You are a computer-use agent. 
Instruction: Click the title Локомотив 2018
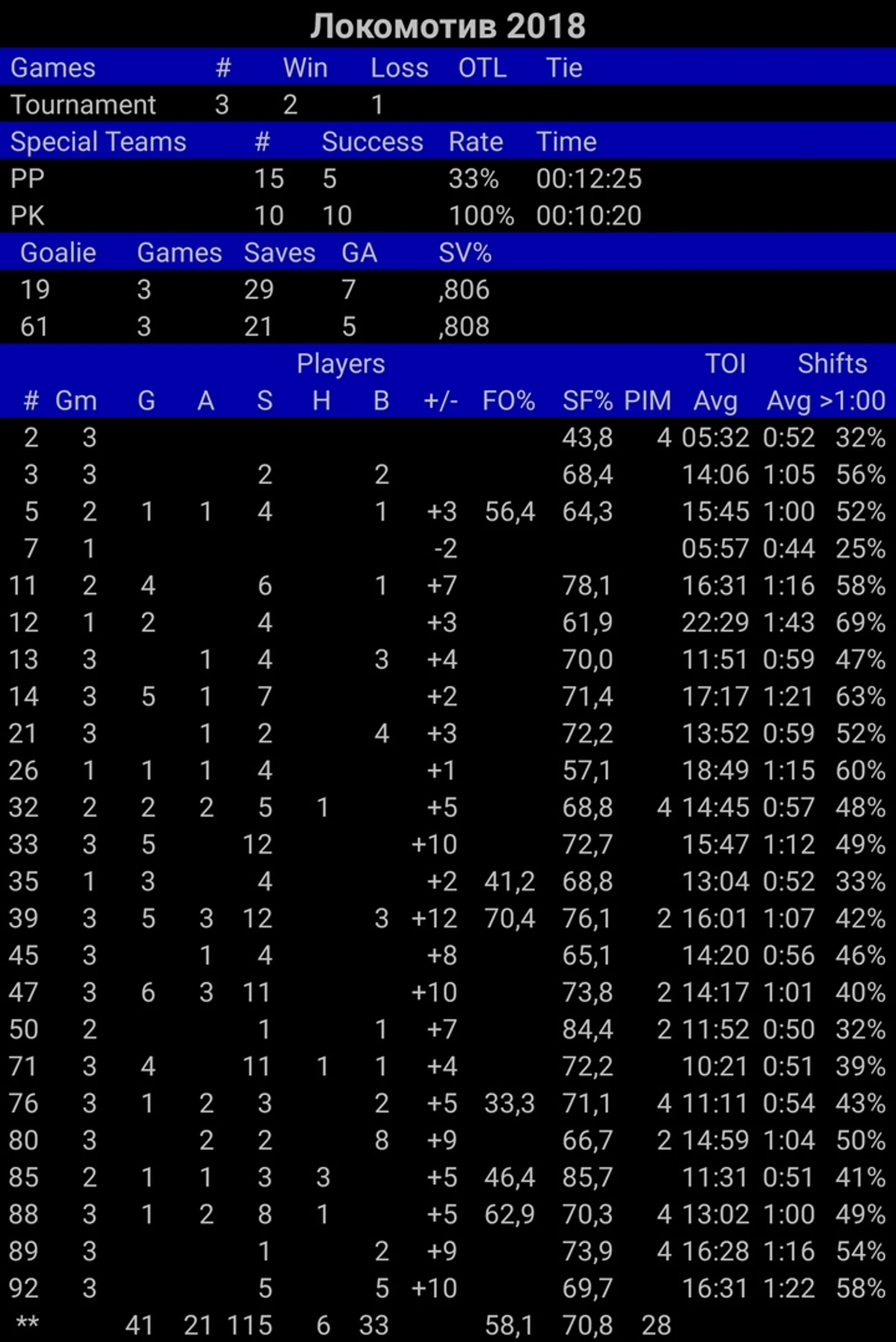447,26
